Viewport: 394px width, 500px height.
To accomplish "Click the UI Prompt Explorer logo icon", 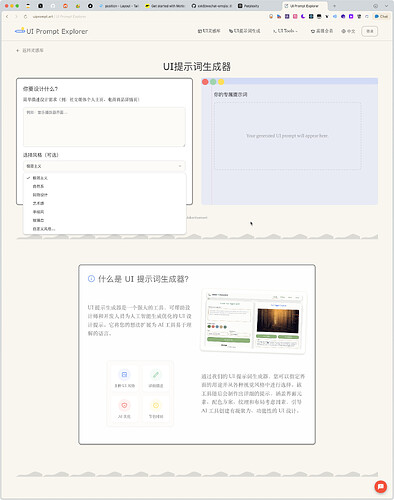I will coord(20,31).
